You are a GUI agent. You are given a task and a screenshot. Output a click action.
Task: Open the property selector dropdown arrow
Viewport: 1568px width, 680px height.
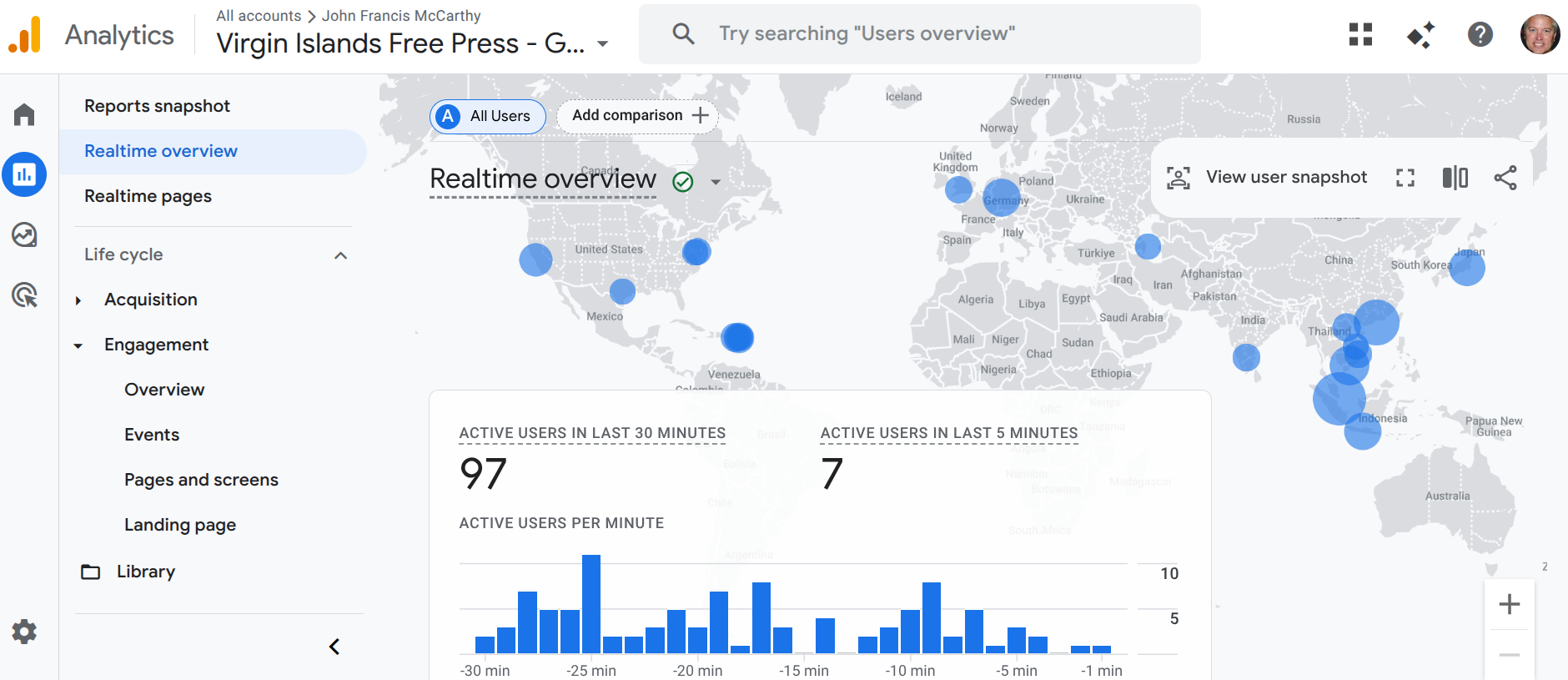pos(603,43)
